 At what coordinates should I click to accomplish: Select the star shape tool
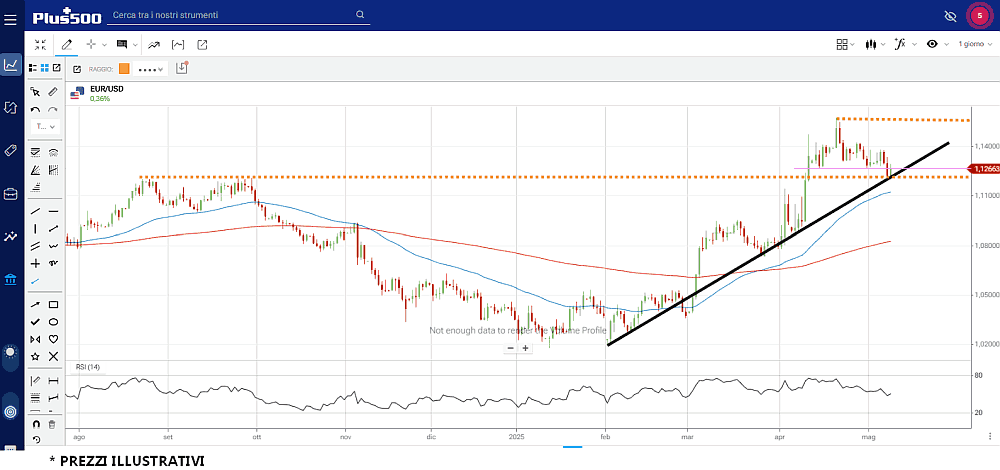(36, 356)
